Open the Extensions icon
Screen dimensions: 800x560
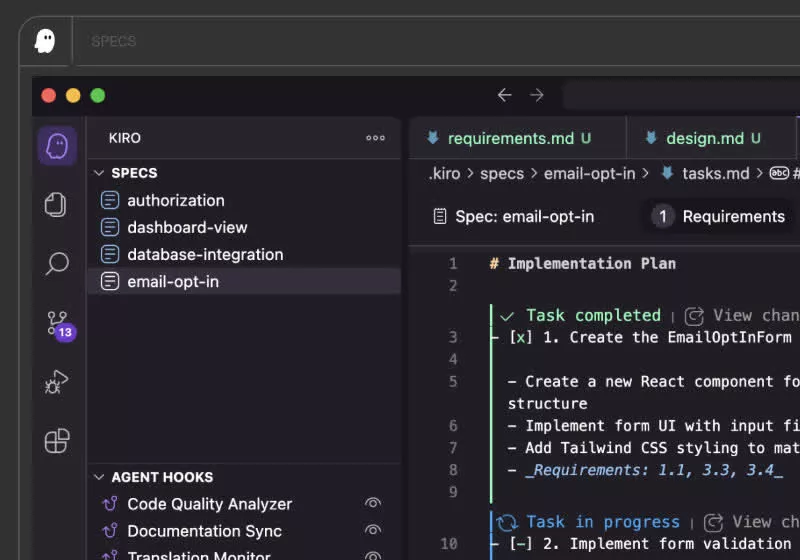point(57,441)
